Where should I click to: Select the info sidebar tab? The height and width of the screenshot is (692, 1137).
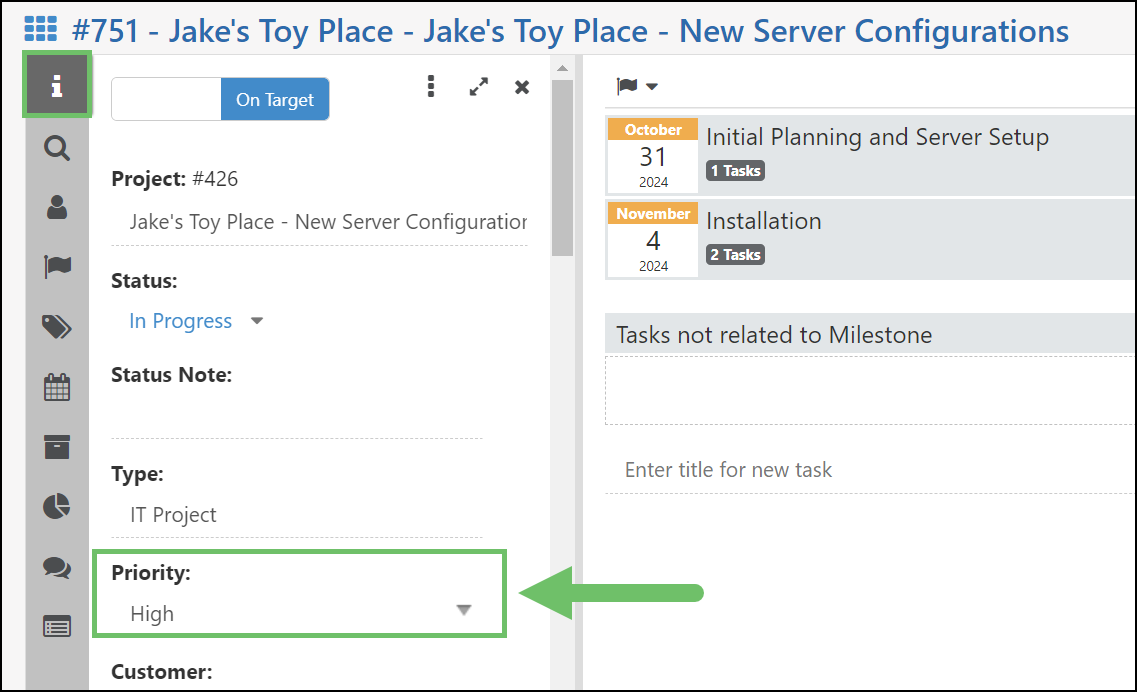(57, 84)
